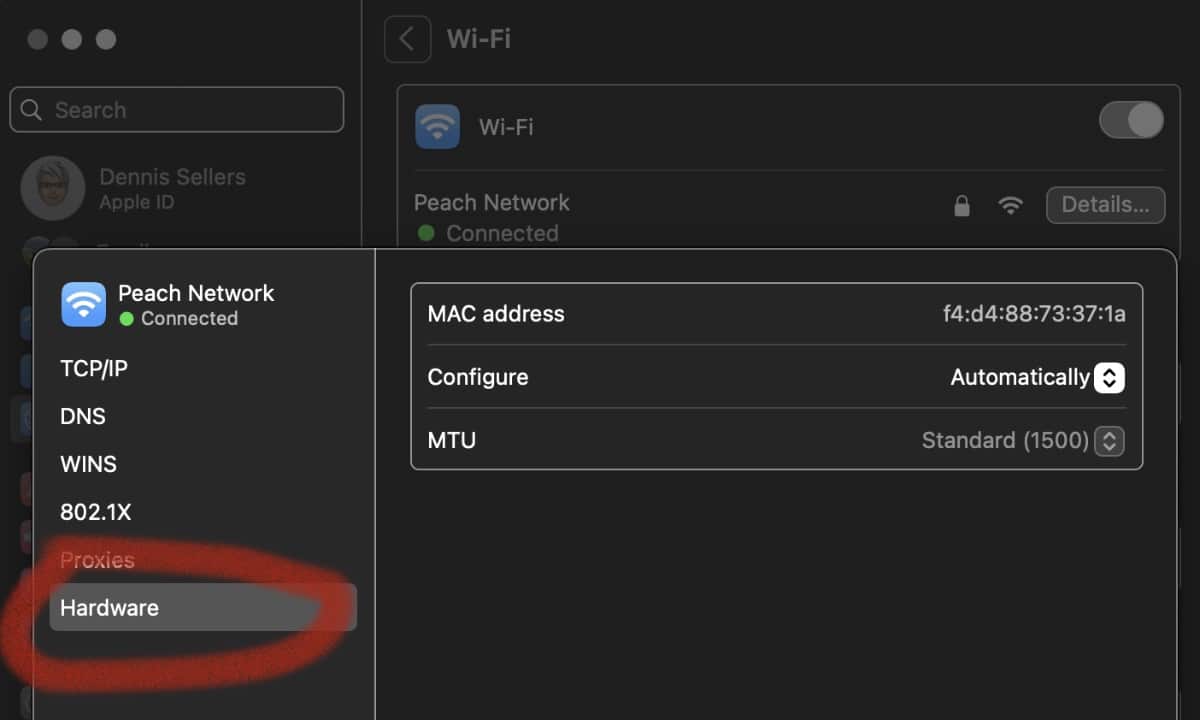The width and height of the screenshot is (1200, 720).
Task: Select the Hardware tab in sidebar
Action: click(109, 608)
